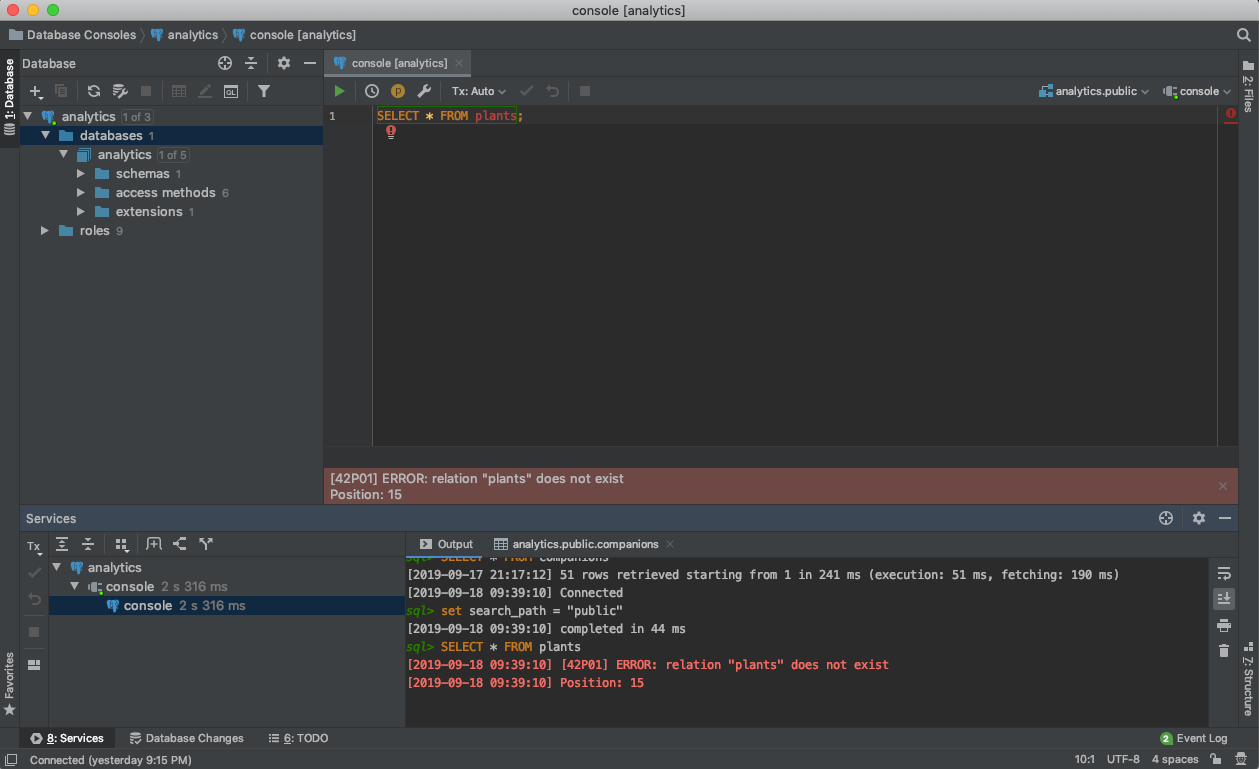Open query history via the clock icon
The width and height of the screenshot is (1259, 769).
pyautogui.click(x=372, y=91)
